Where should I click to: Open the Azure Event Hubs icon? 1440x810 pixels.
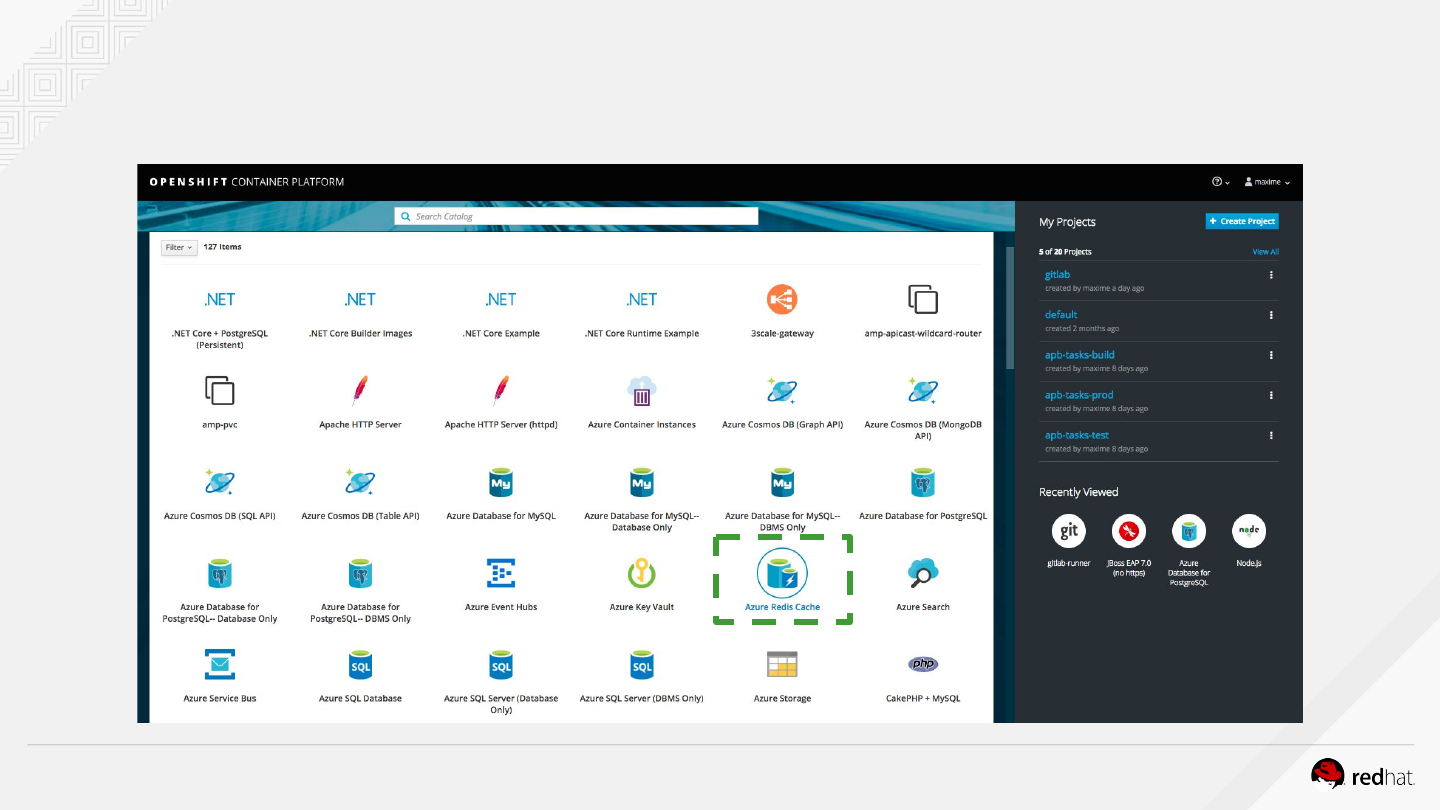pyautogui.click(x=501, y=573)
